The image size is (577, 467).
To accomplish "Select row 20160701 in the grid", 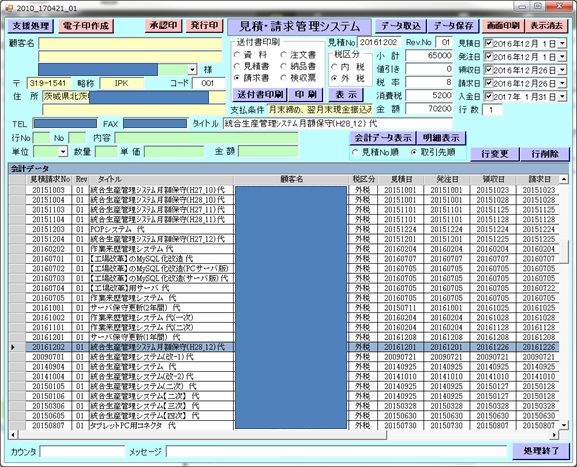I will [284, 259].
